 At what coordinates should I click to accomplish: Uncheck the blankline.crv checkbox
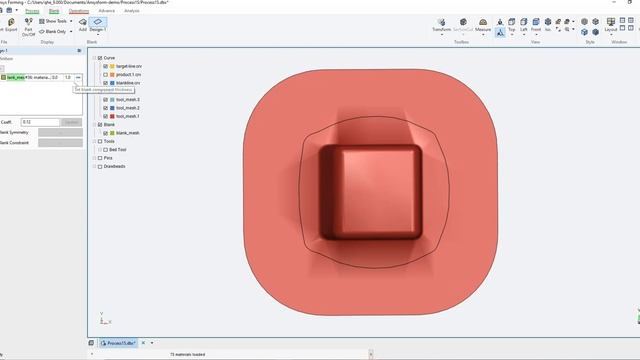(x=105, y=83)
